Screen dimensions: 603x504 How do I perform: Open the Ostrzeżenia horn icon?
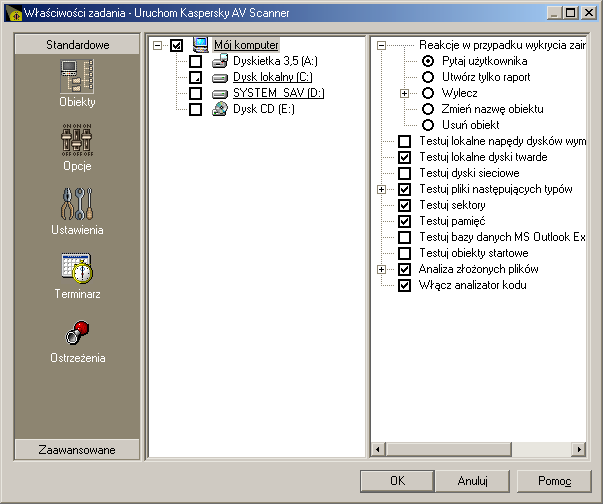pos(77,332)
